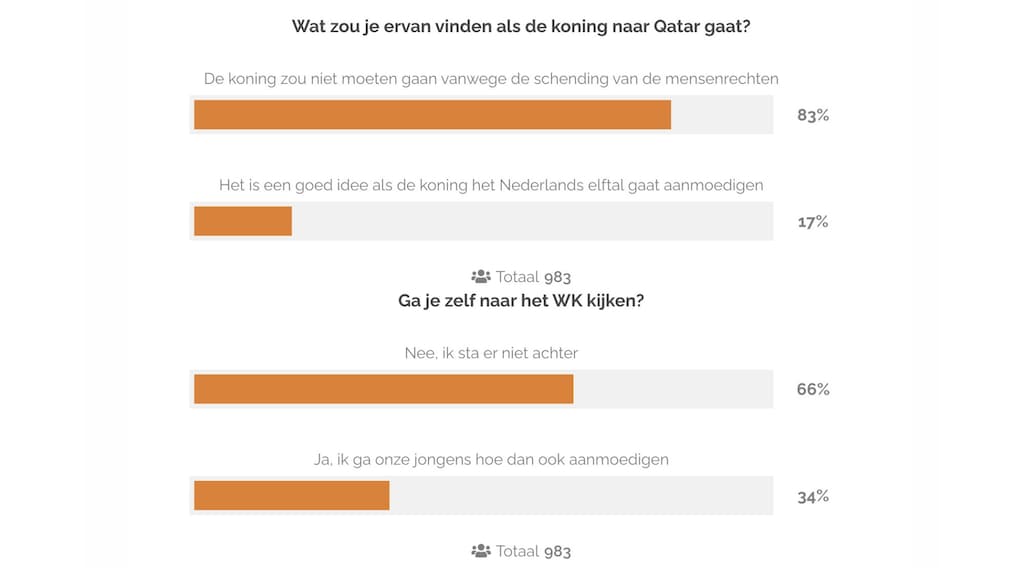1024x576 pixels.
Task: Choose 'De koning zou niet moeten gaan' option
Action: click(x=491, y=78)
